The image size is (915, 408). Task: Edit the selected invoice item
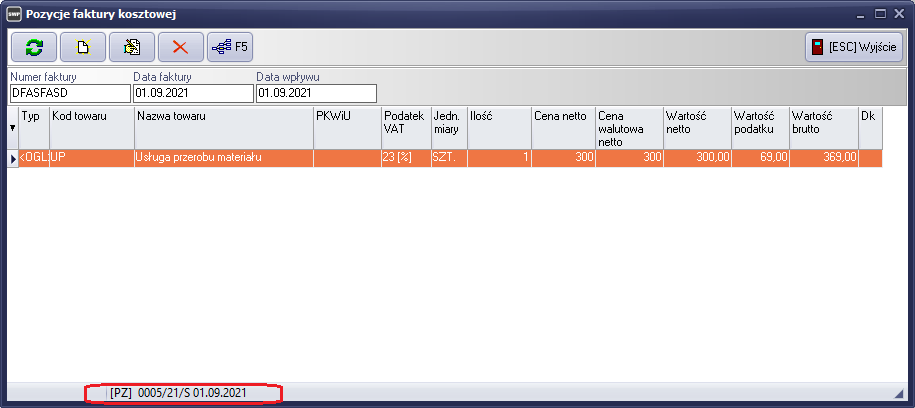[131, 47]
